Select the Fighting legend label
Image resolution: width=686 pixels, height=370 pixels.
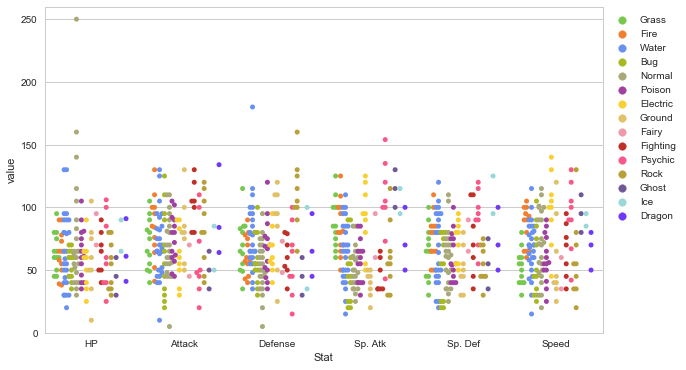(658, 146)
